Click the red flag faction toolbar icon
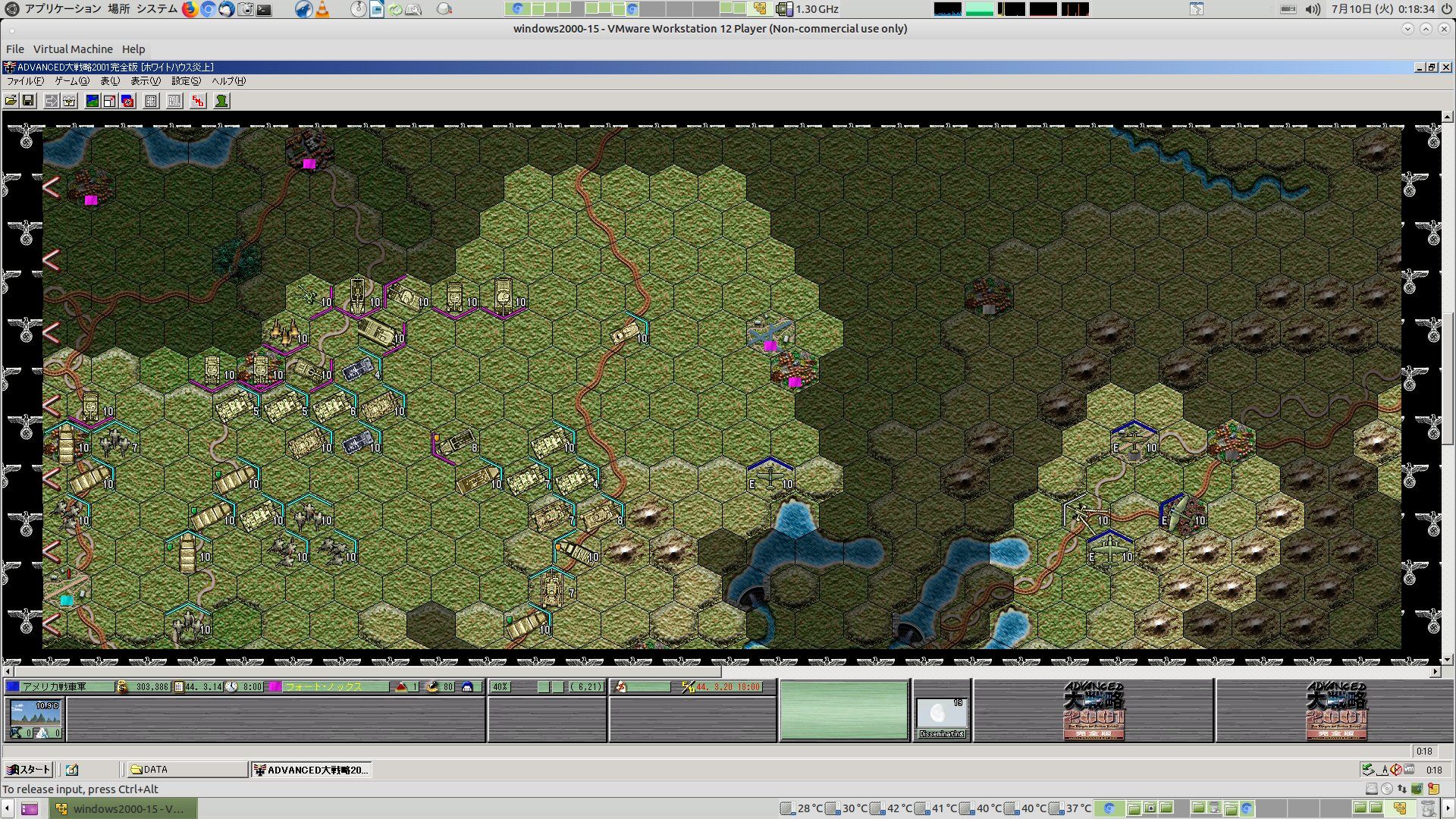The width and height of the screenshot is (1456, 819). 127,101
